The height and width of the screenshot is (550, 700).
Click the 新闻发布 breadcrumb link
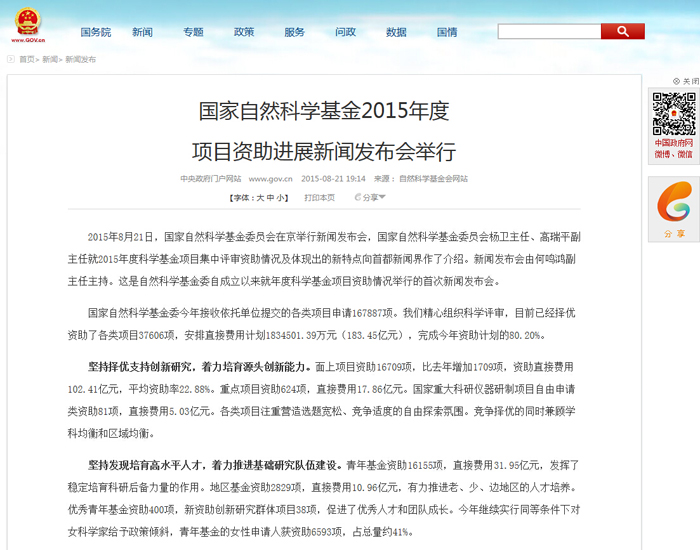tap(81, 60)
